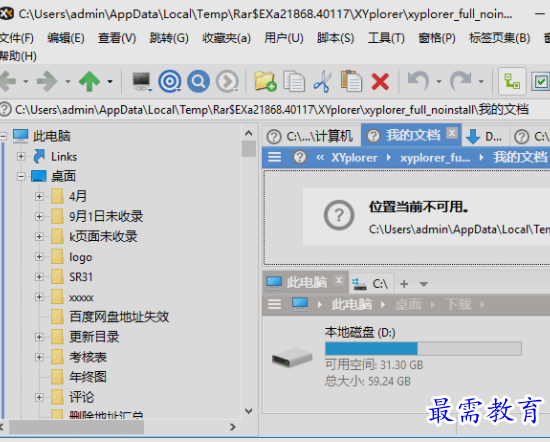The width and height of the screenshot is (550, 442).
Task: Go up one folder level with green arrow
Action: pos(89,81)
